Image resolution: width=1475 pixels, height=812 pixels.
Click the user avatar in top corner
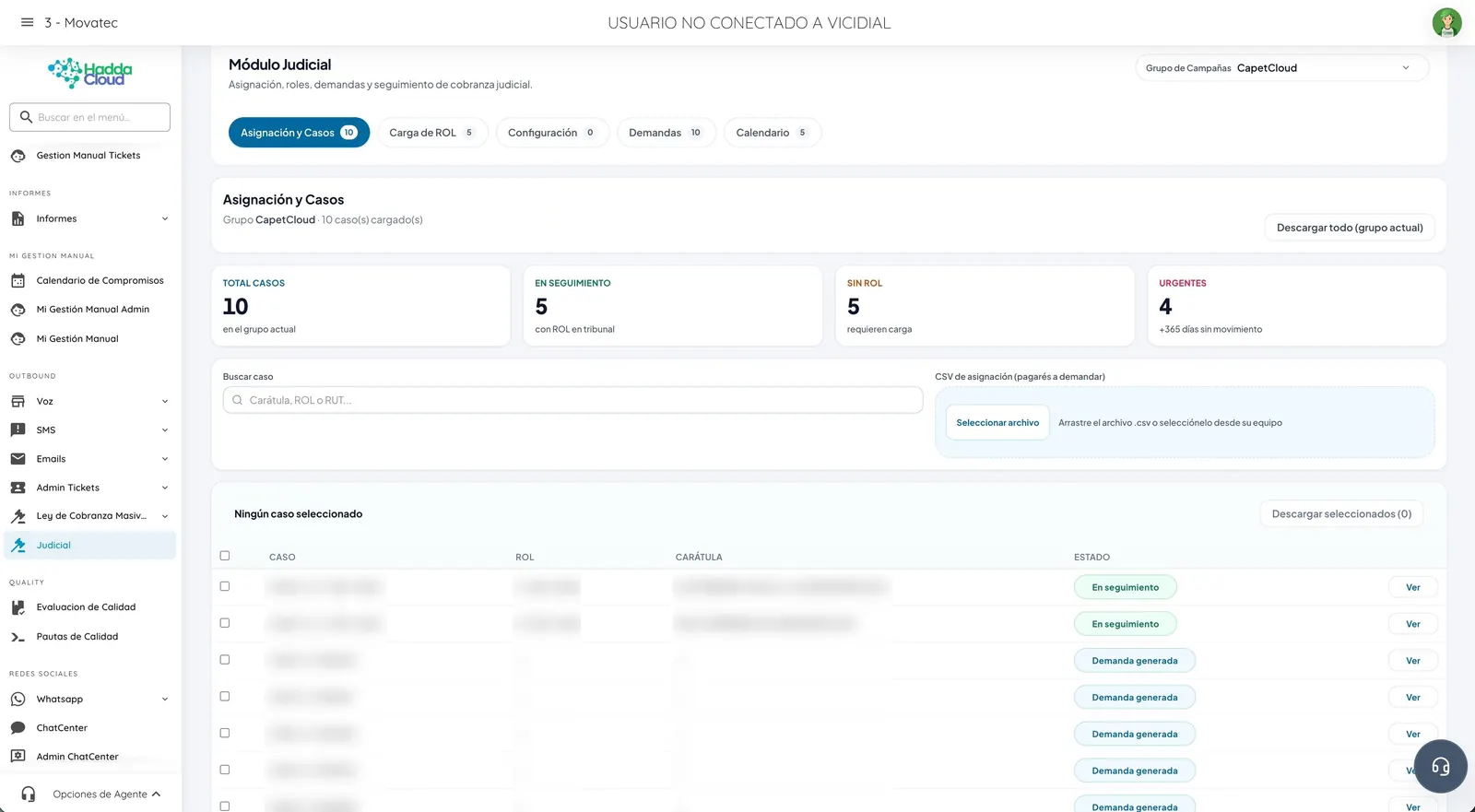[1446, 22]
